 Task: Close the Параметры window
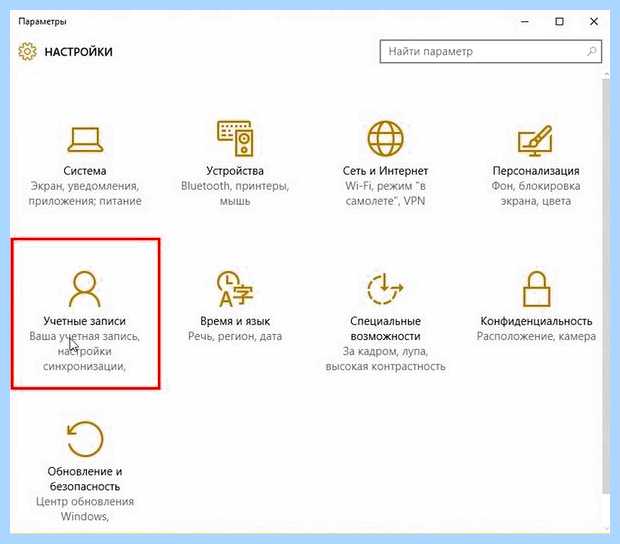594,21
